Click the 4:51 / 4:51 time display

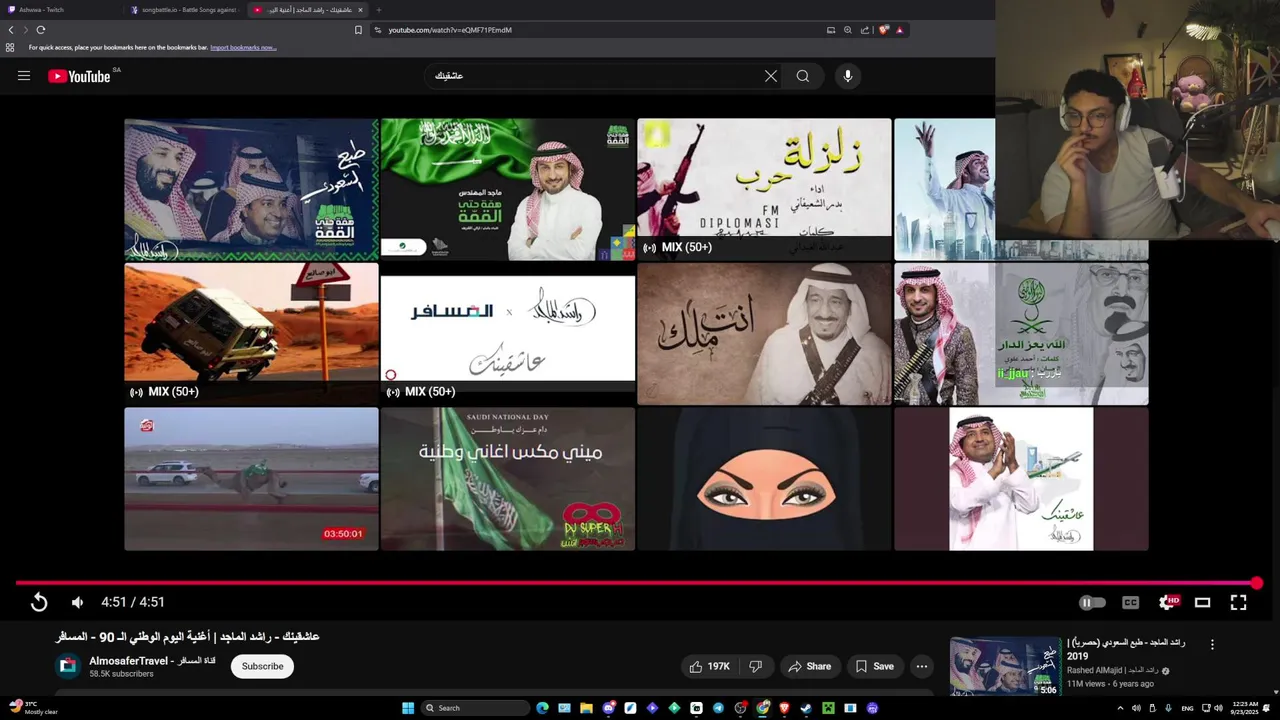coord(133,602)
